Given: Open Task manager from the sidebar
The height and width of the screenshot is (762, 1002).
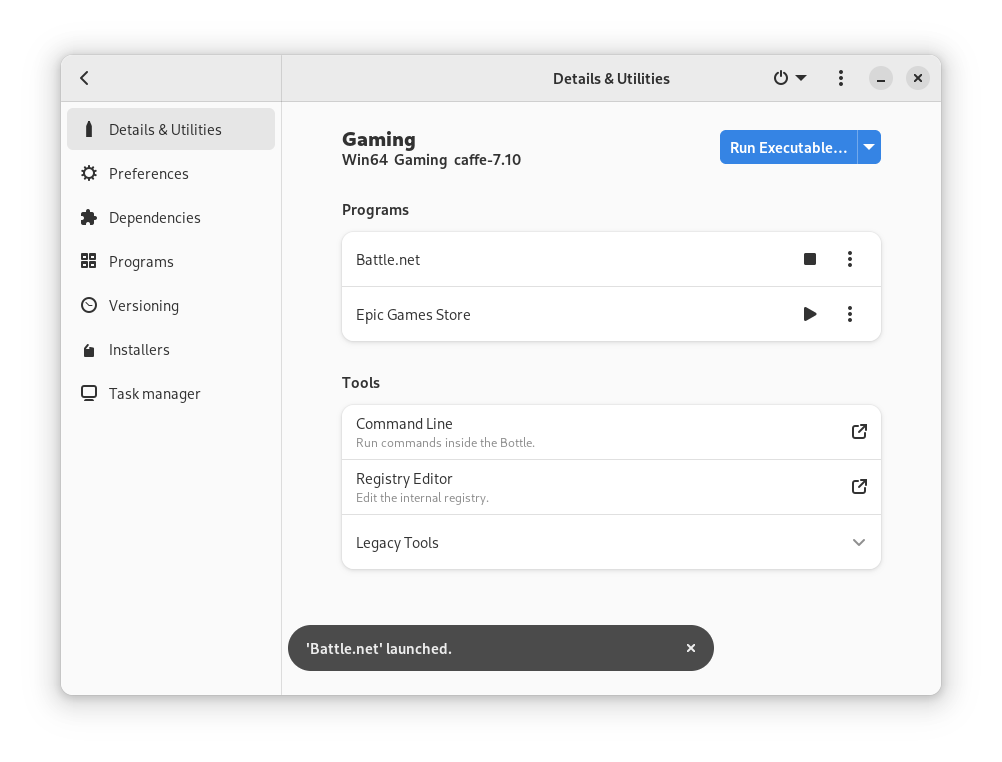Looking at the screenshot, I should [154, 394].
